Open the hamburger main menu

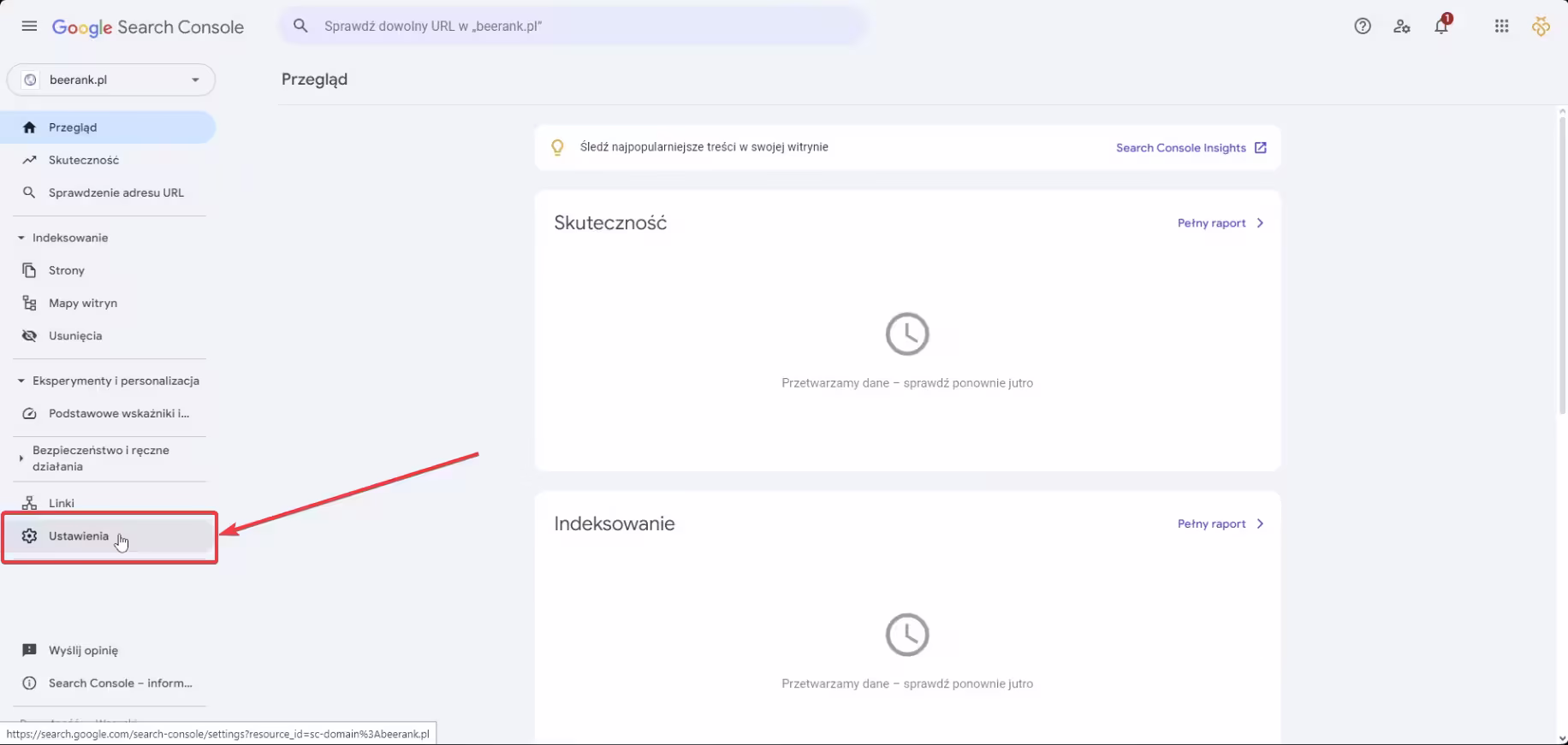(29, 27)
